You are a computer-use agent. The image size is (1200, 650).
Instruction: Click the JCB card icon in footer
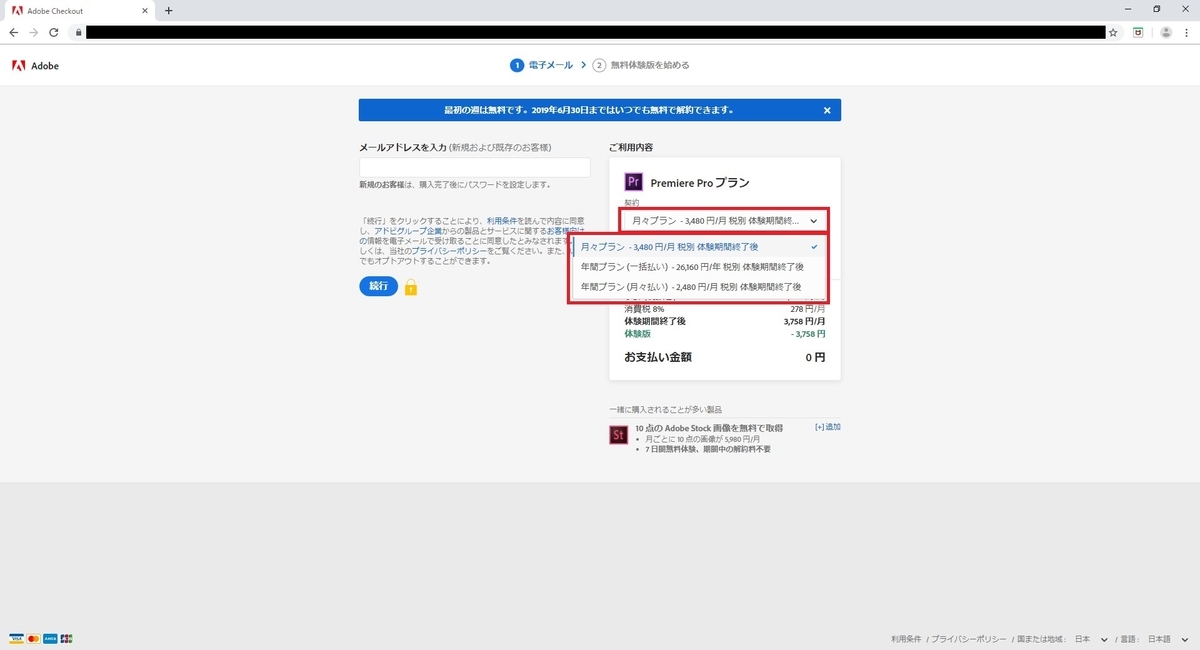66,638
